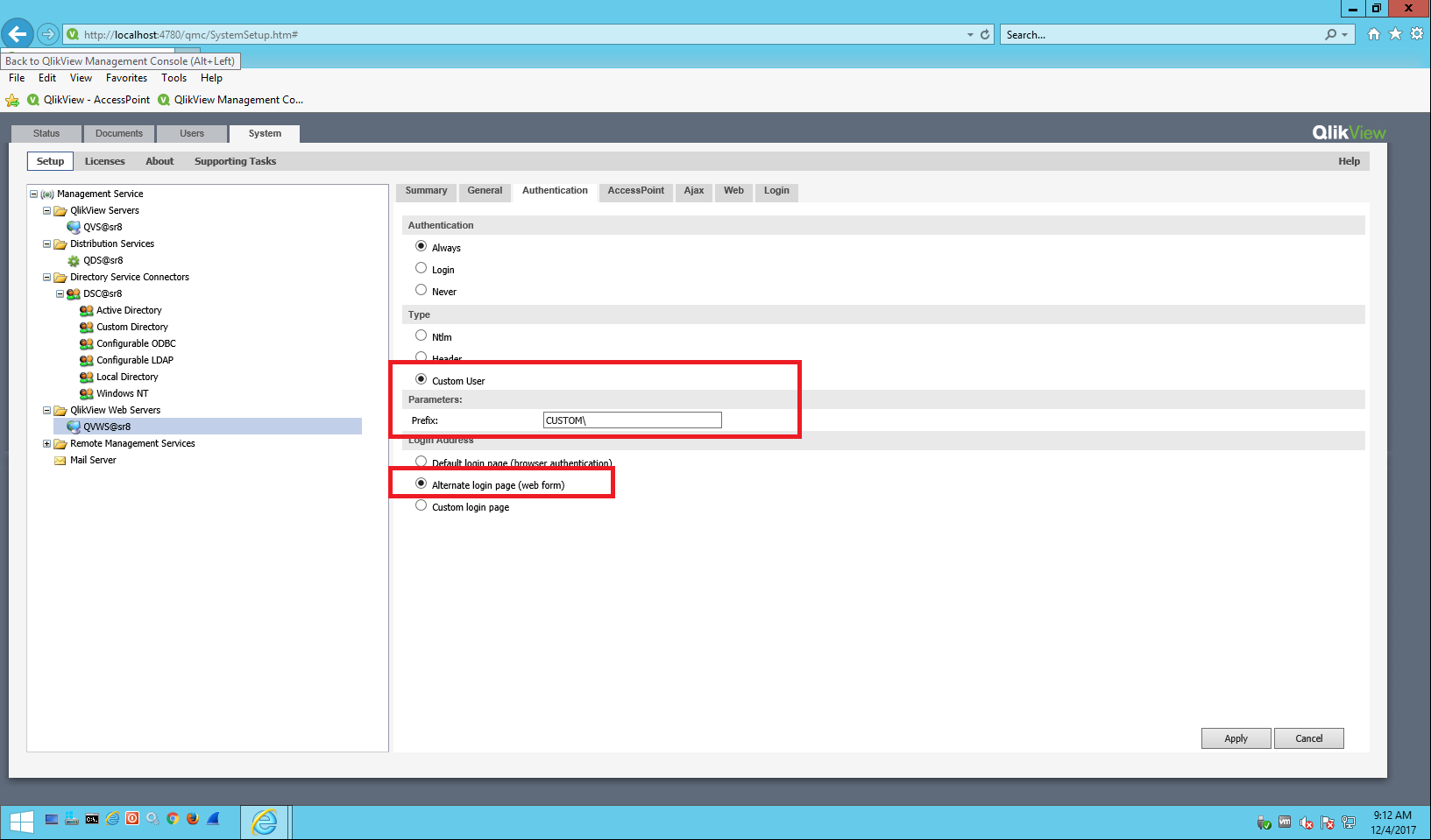This screenshot has width=1431, height=840.
Task: Click the Cancel button
Action: click(x=1309, y=738)
